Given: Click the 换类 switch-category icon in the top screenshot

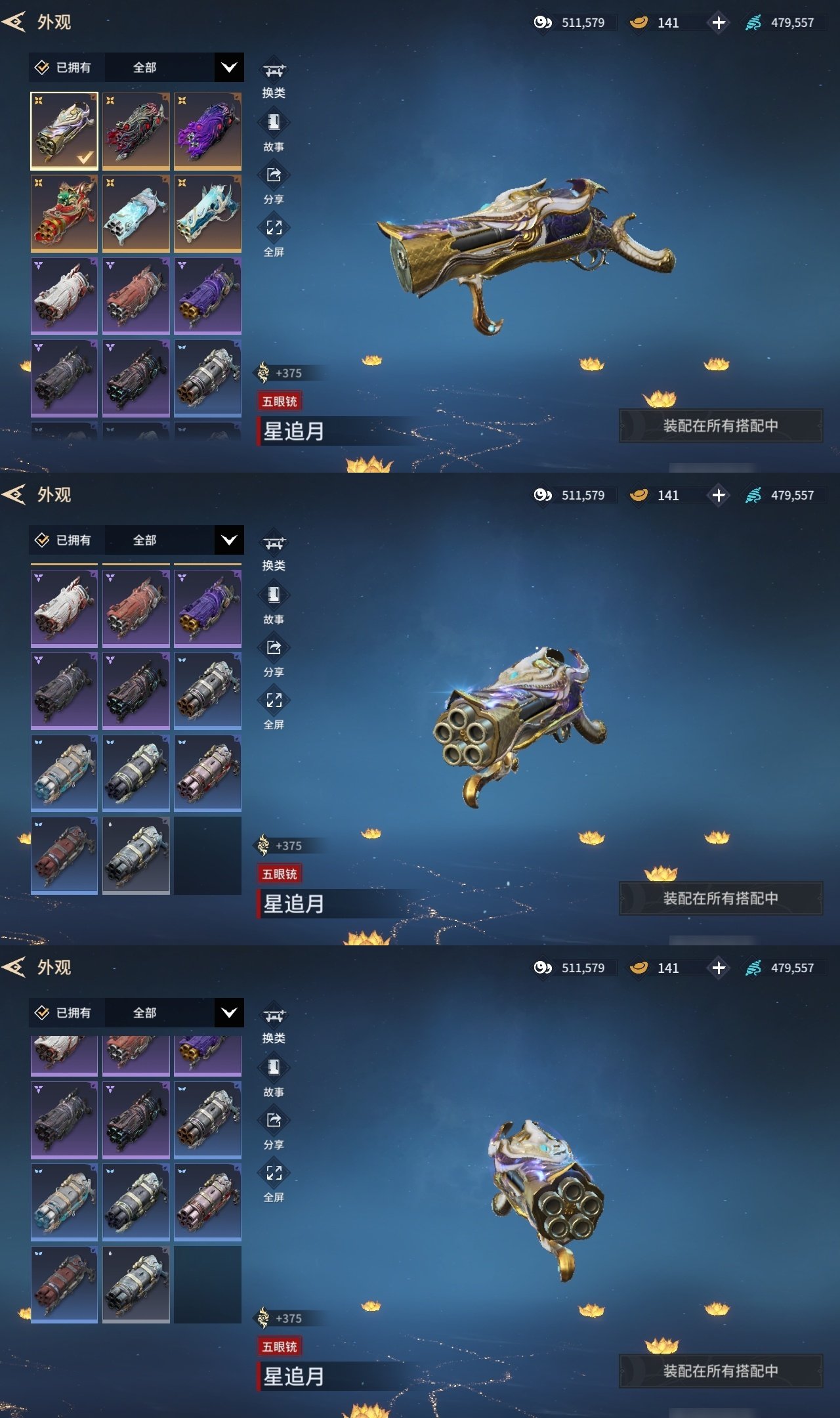Looking at the screenshot, I should (x=274, y=70).
